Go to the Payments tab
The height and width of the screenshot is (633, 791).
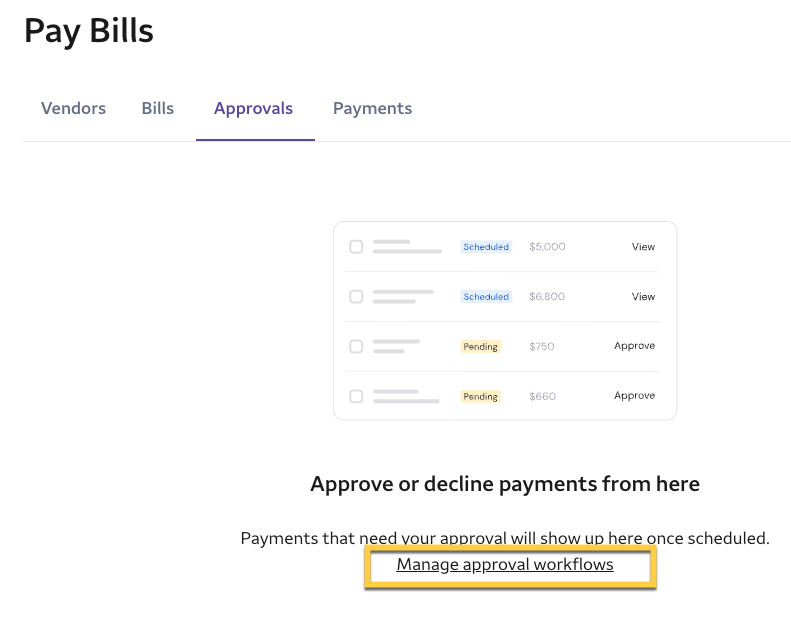coord(372,108)
